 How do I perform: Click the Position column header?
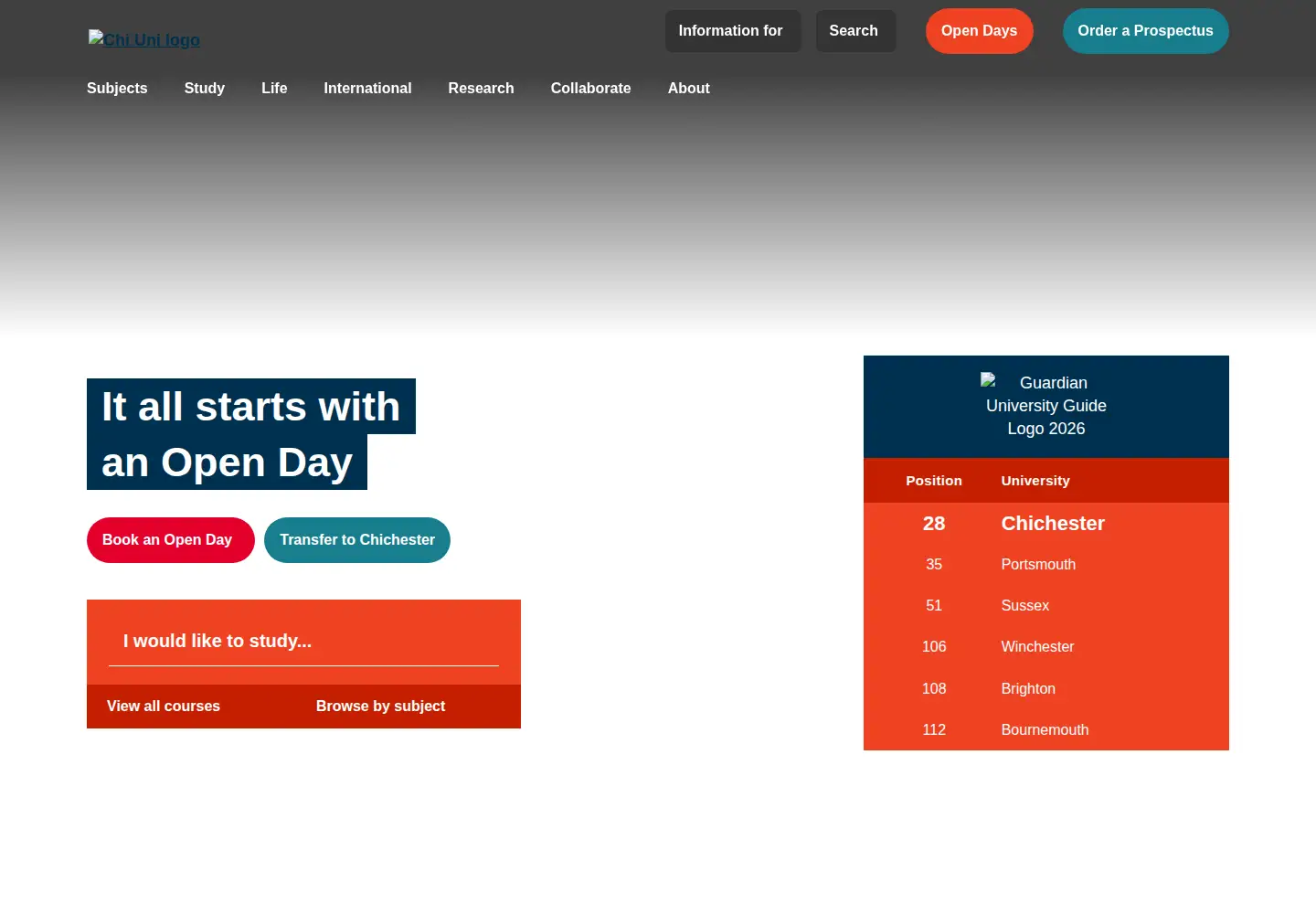934,481
